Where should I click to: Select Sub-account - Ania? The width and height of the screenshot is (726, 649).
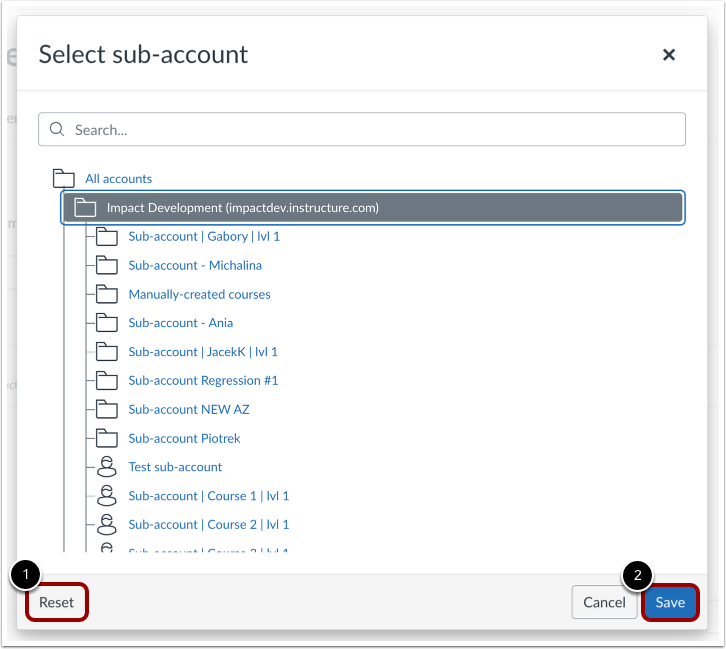coord(181,323)
